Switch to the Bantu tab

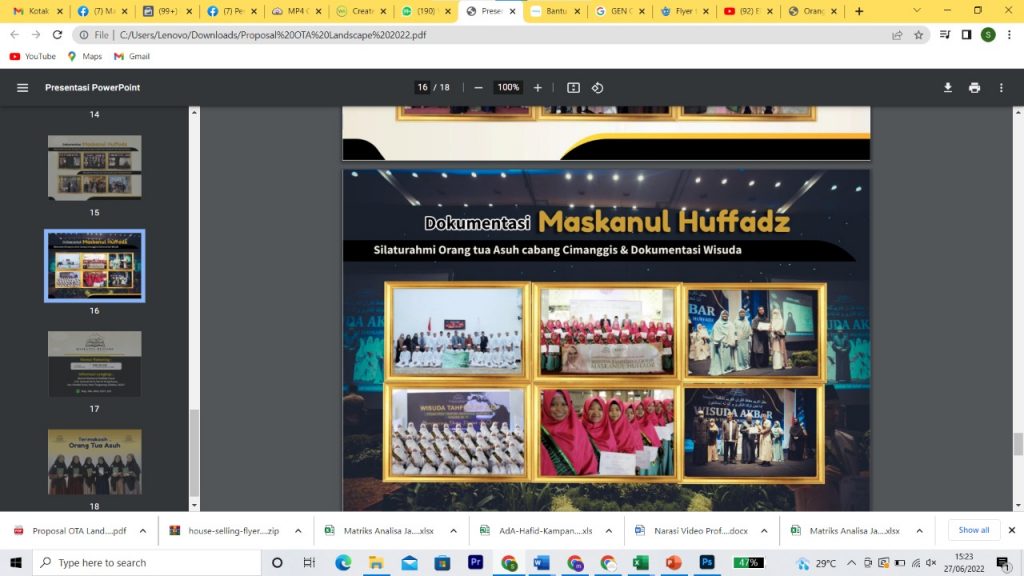coord(553,11)
